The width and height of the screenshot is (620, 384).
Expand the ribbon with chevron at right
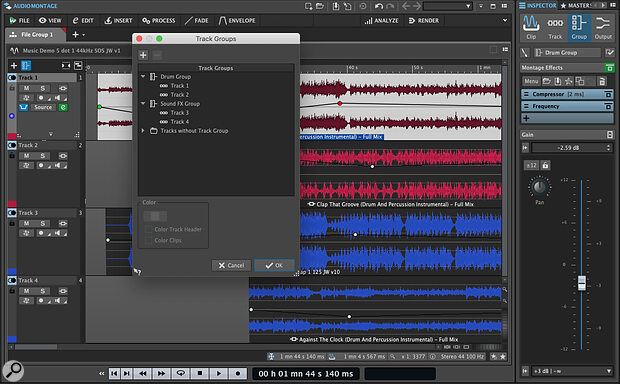pos(505,20)
